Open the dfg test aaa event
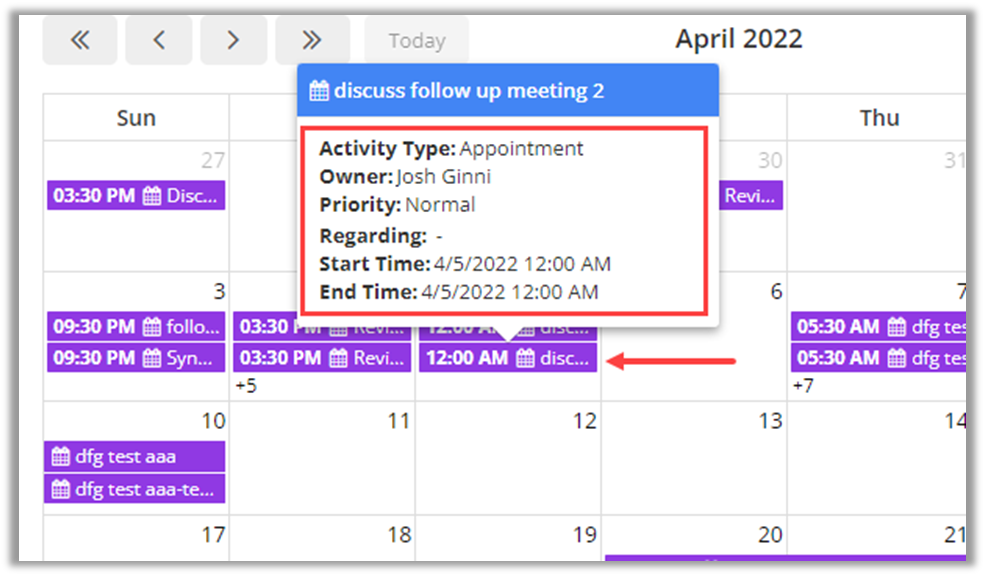Screen dimensions: 985x576 point(136,457)
